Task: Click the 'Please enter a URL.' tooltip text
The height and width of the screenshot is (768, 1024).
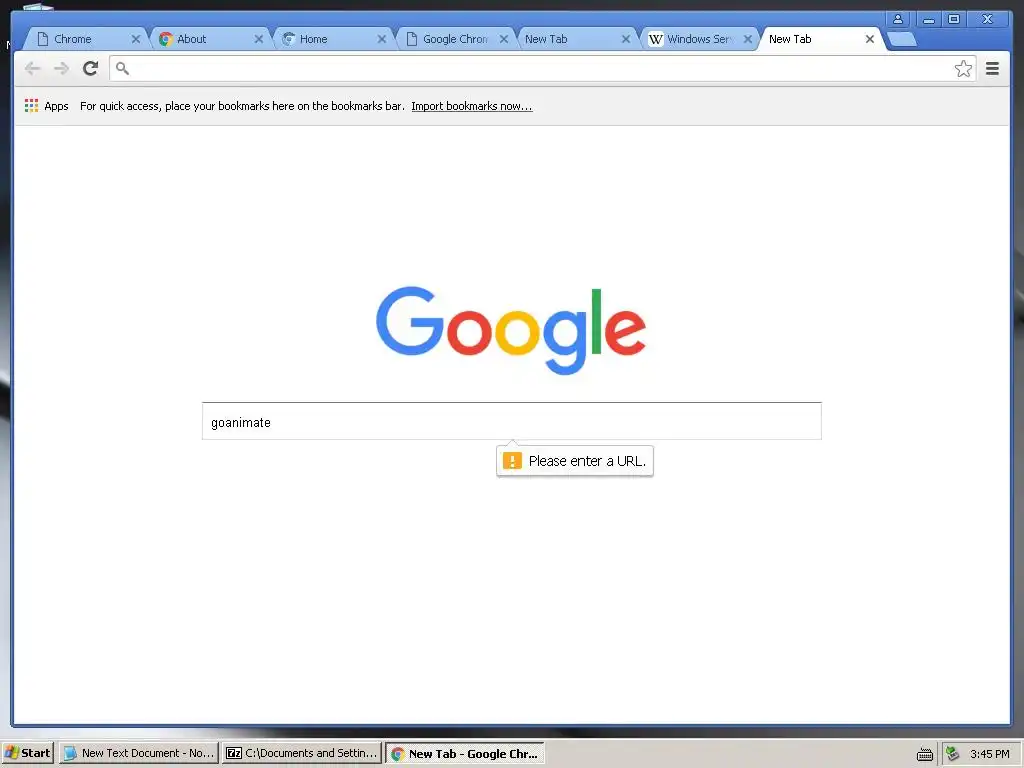Action: click(587, 461)
